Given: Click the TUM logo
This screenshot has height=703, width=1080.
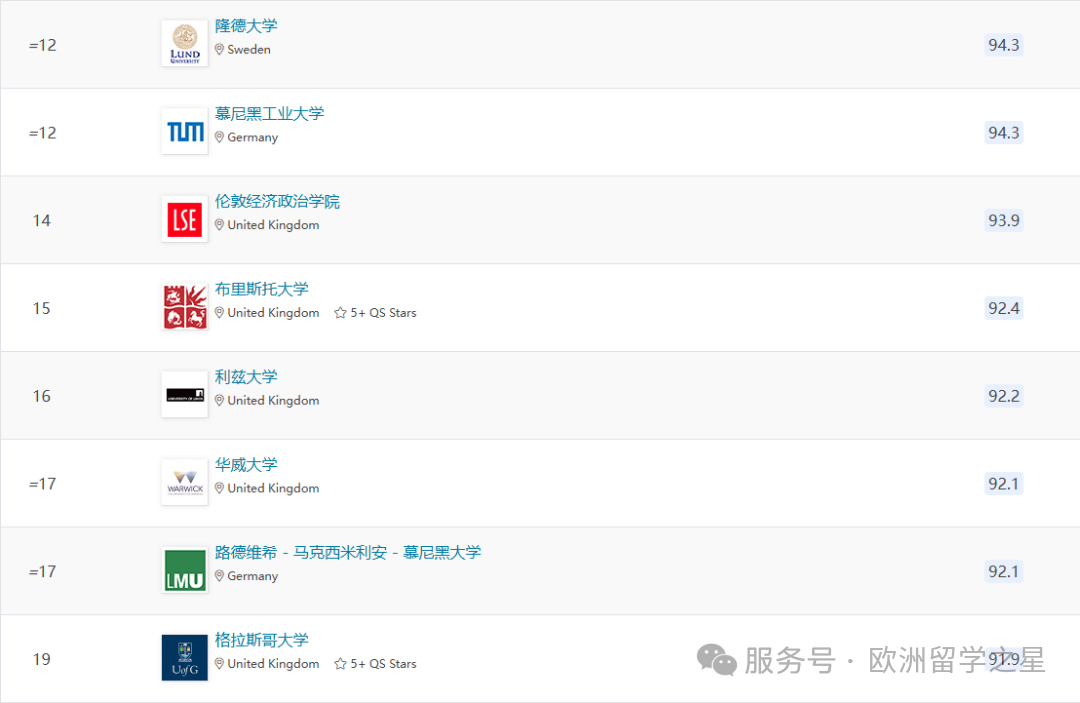Looking at the screenshot, I should point(185,131).
